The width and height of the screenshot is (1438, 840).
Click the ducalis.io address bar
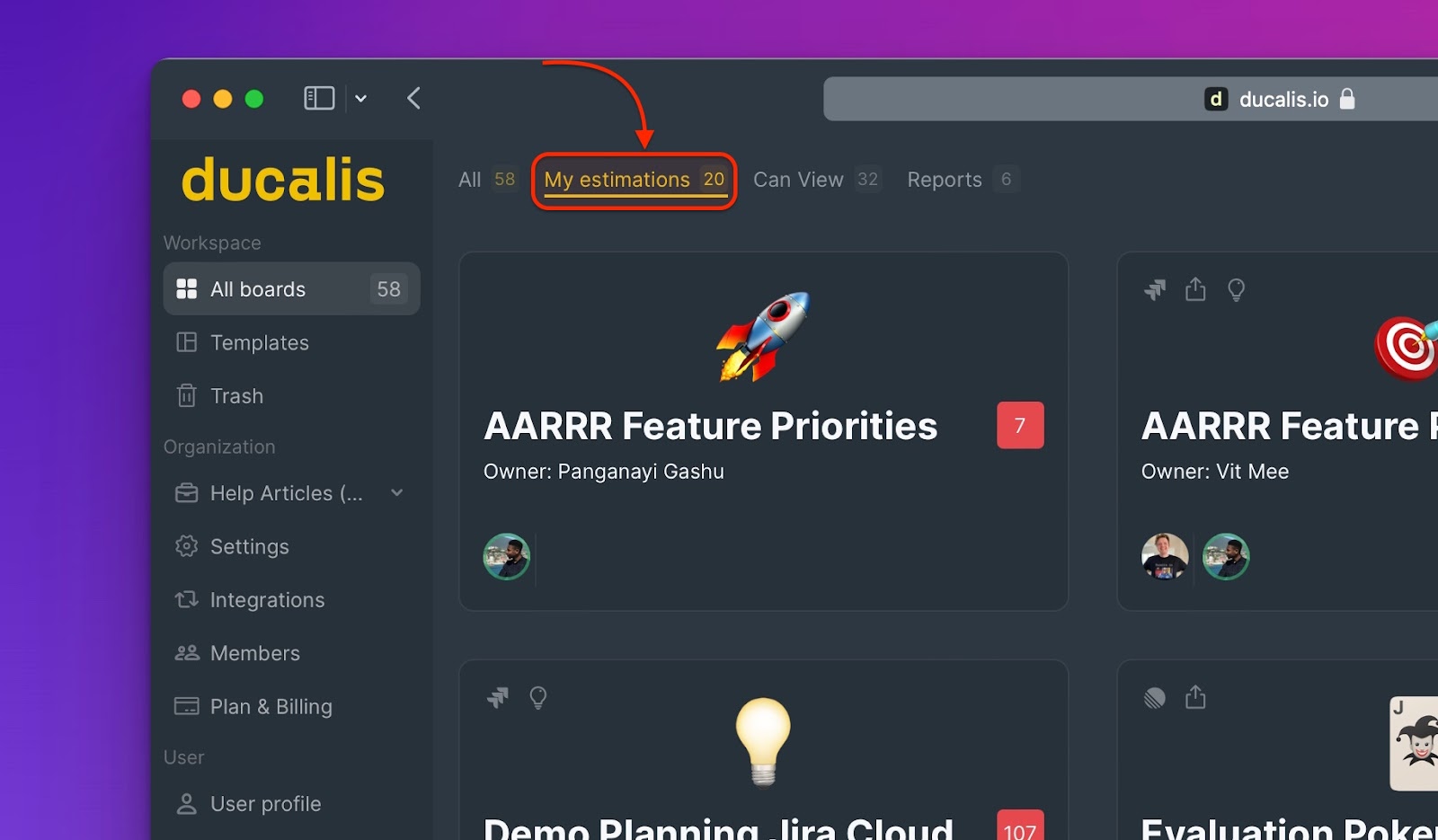(x=1123, y=99)
